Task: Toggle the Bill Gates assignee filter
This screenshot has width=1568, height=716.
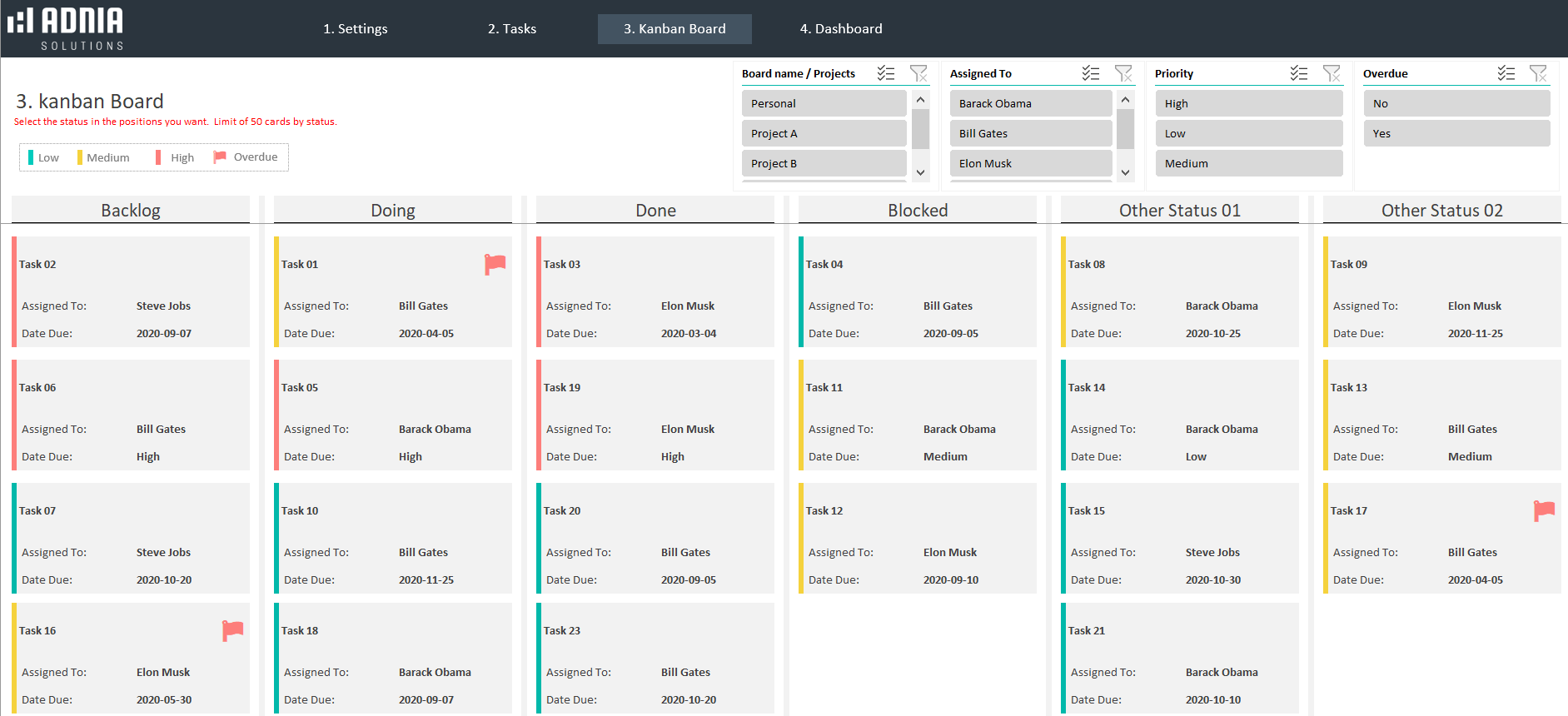Action: pyautogui.click(x=1030, y=133)
